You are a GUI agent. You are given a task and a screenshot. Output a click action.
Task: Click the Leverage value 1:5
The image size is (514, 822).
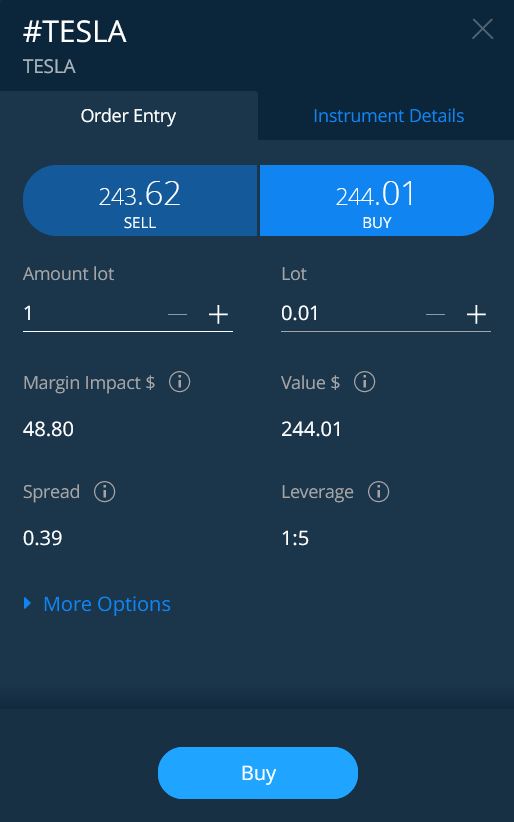tap(295, 538)
